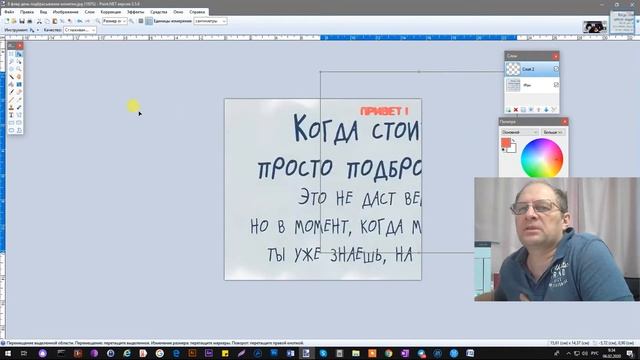Select the Zoom magnifier tool
Screen dimensions: 640x360
point(19,69)
